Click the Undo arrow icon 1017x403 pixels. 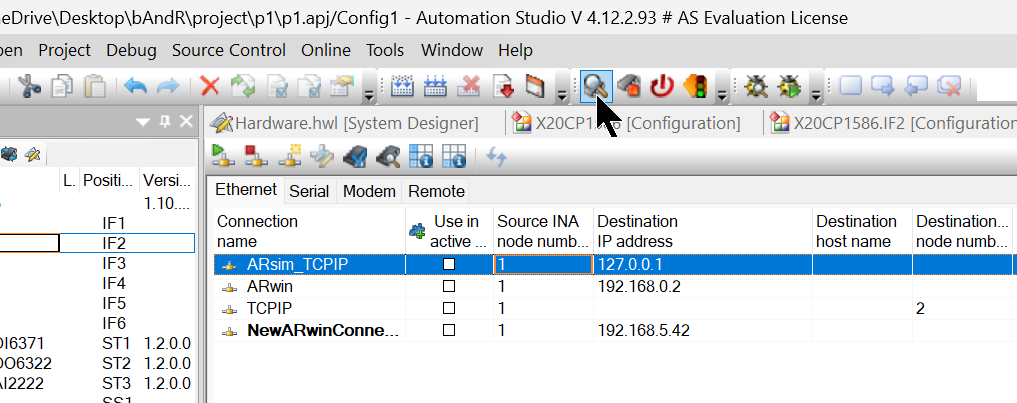click(136, 86)
